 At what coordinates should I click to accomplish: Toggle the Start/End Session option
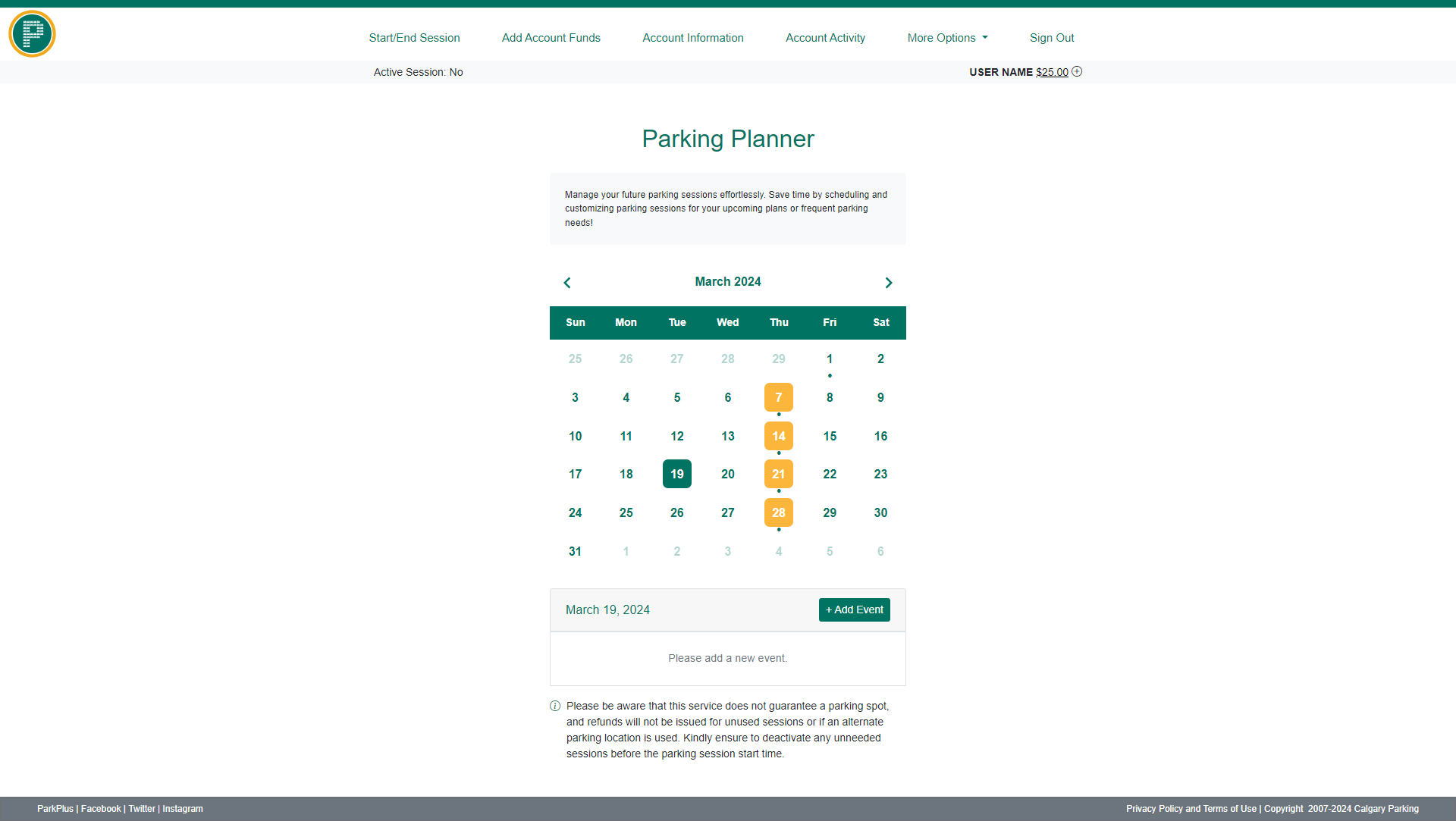(413, 37)
